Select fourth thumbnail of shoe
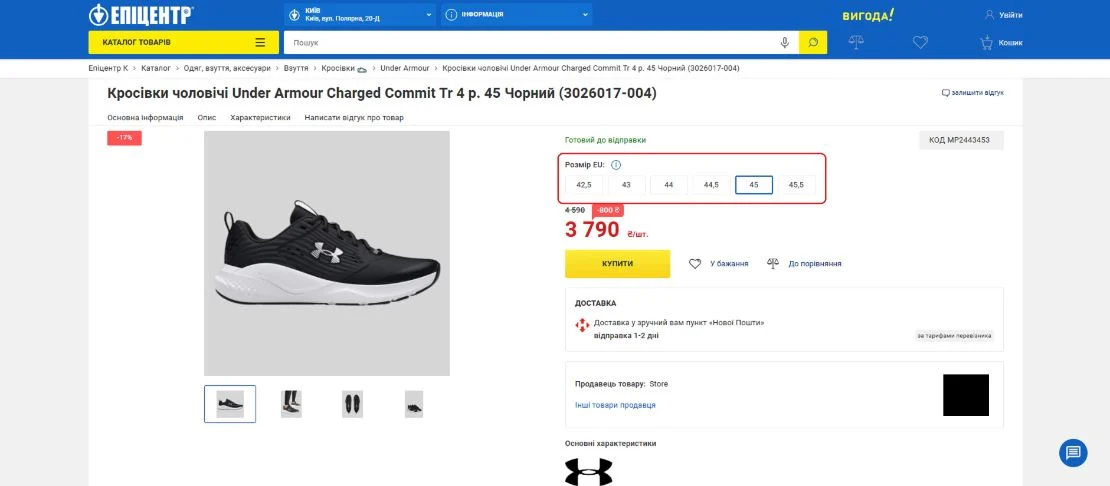This screenshot has height=486, width=1110. (x=414, y=404)
